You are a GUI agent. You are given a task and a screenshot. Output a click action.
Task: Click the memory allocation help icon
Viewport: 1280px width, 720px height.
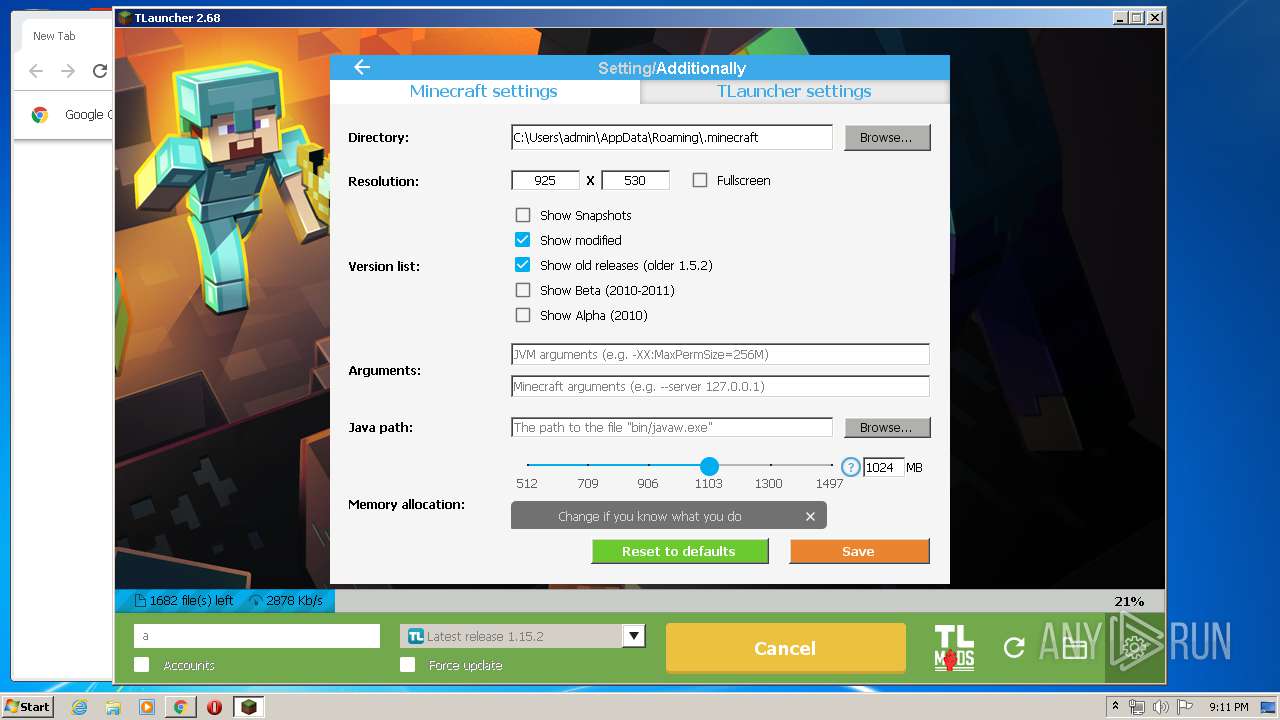(x=851, y=467)
